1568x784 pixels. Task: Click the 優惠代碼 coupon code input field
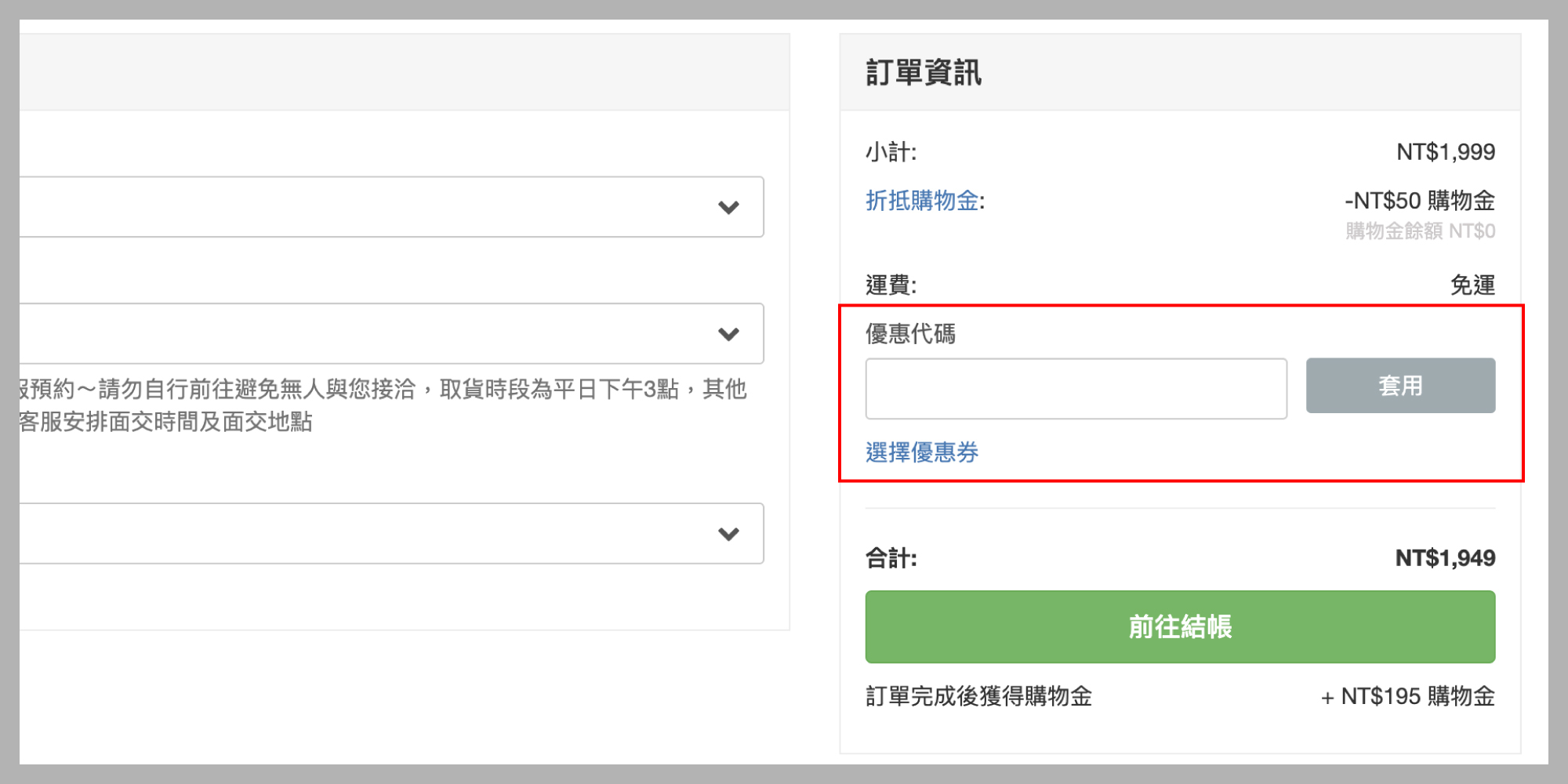(1076, 389)
